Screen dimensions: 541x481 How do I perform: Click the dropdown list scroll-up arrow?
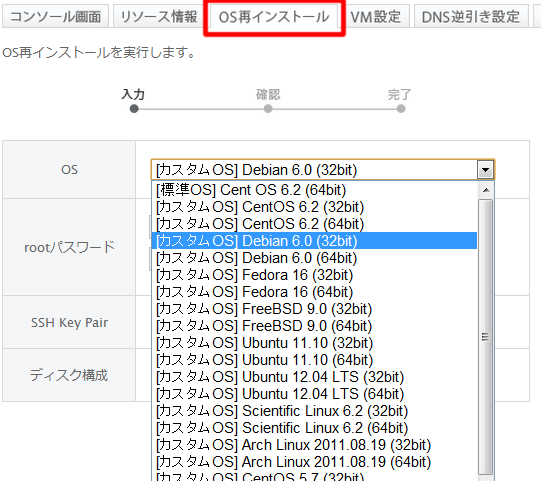[x=486, y=190]
